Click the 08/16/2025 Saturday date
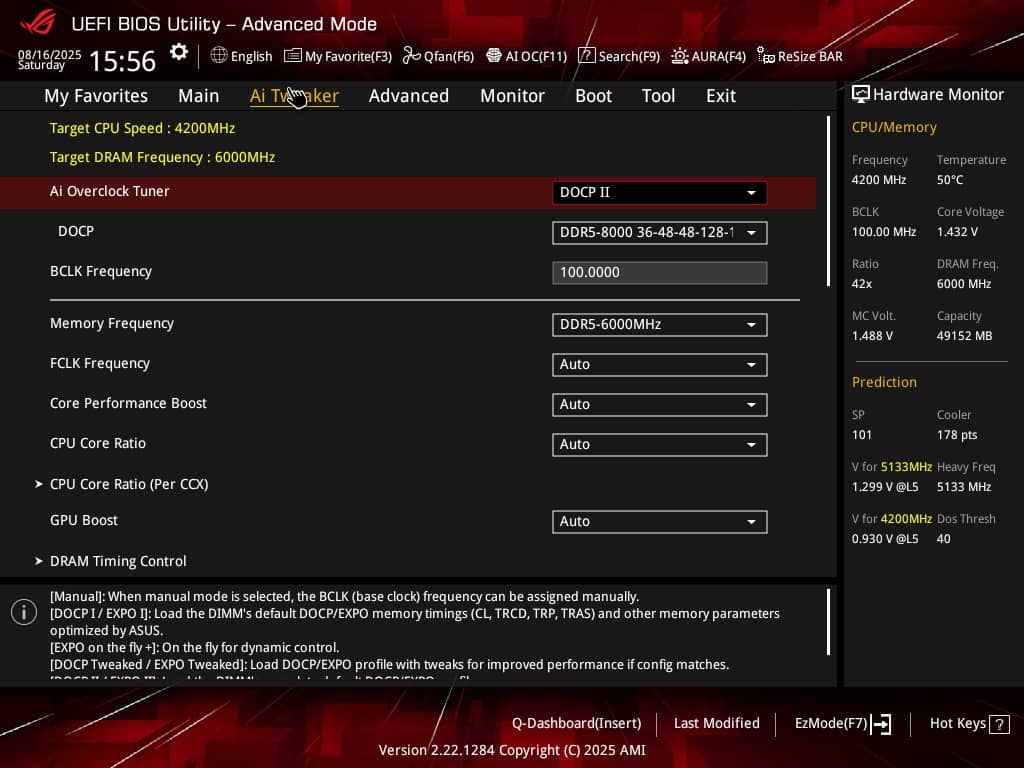This screenshot has height=768, width=1024. (x=49, y=59)
